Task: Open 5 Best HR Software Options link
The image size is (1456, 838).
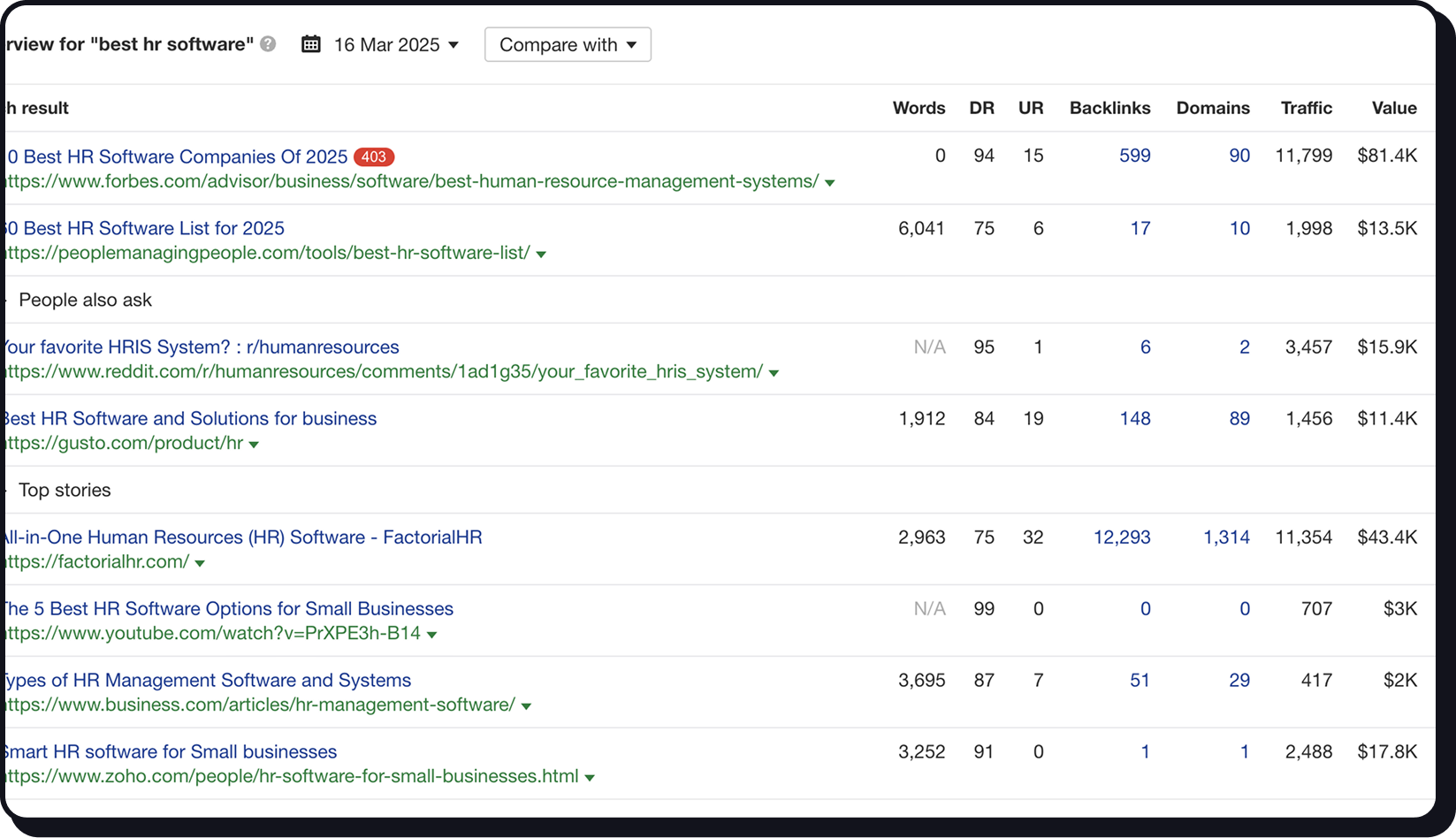Action: (x=229, y=609)
